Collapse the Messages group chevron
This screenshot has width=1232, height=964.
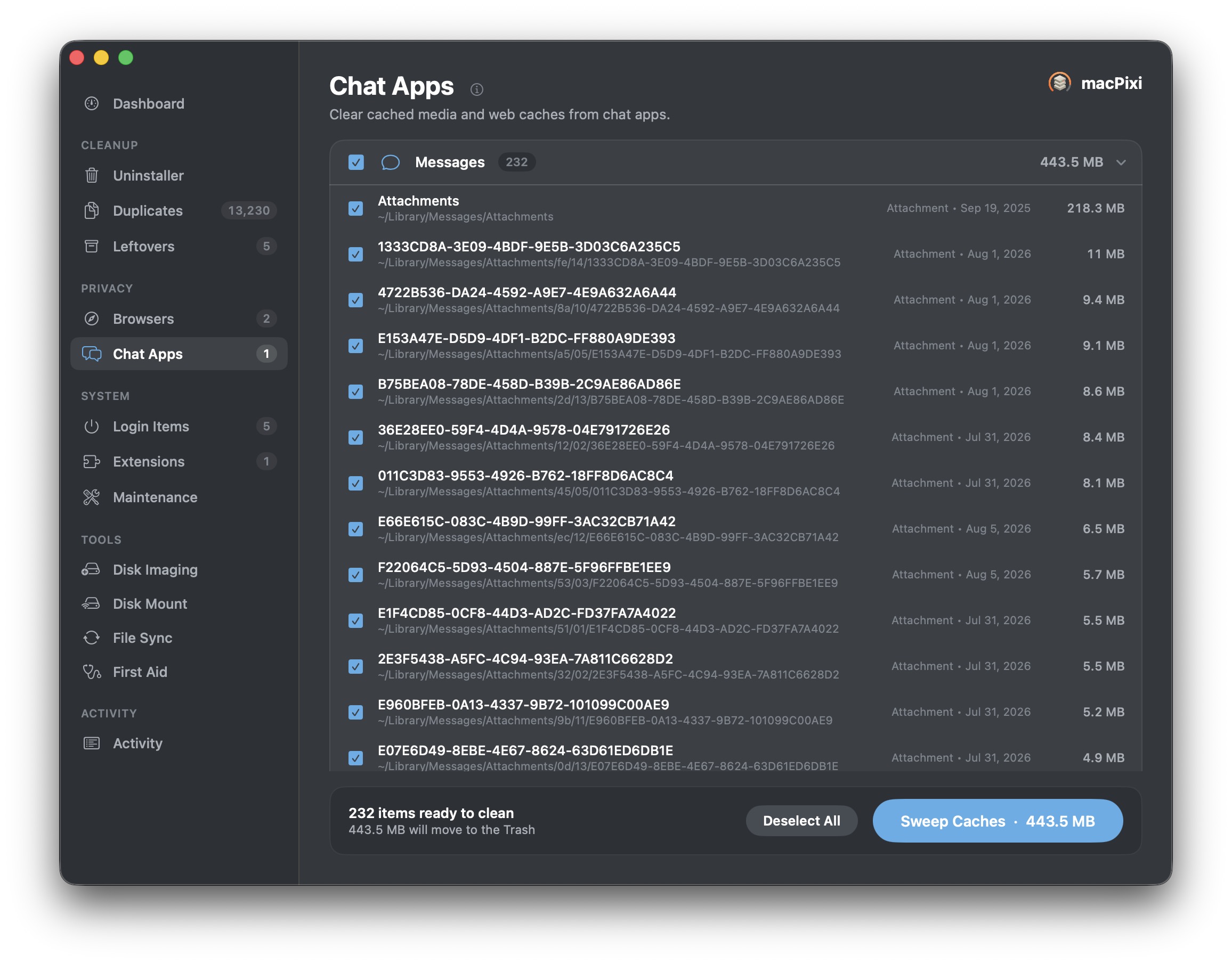click(1121, 162)
